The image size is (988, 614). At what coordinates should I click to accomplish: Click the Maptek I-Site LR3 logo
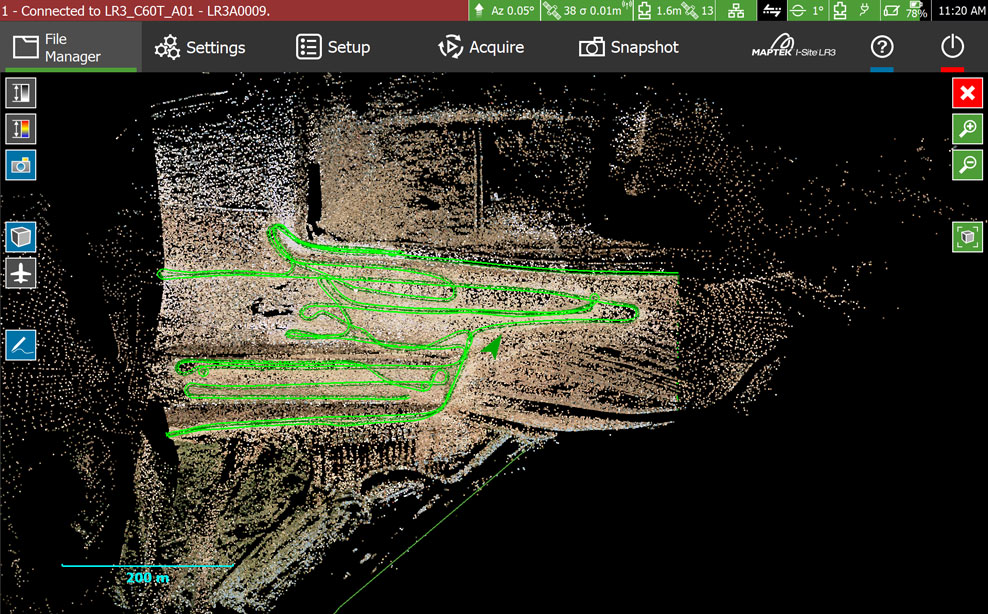pyautogui.click(x=793, y=46)
